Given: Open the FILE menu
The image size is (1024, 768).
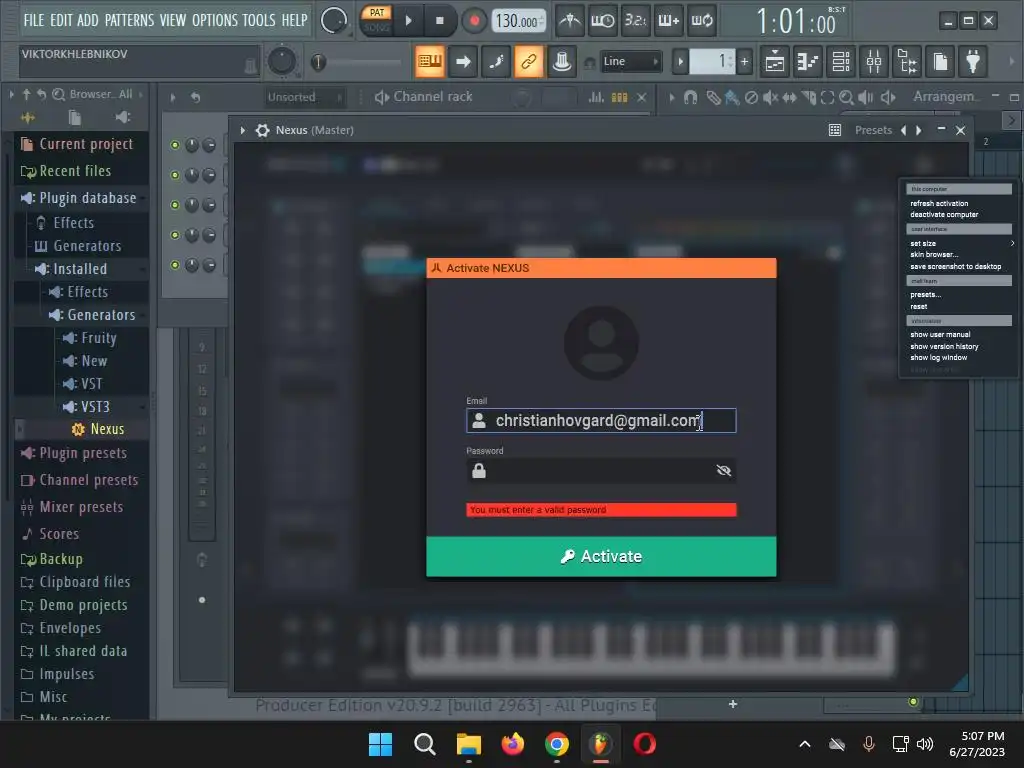Looking at the screenshot, I should tap(34, 20).
